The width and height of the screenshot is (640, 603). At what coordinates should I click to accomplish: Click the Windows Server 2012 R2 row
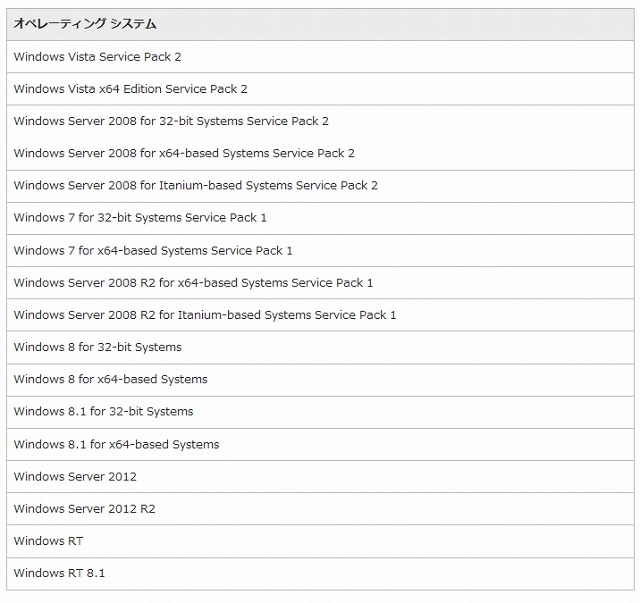point(320,509)
